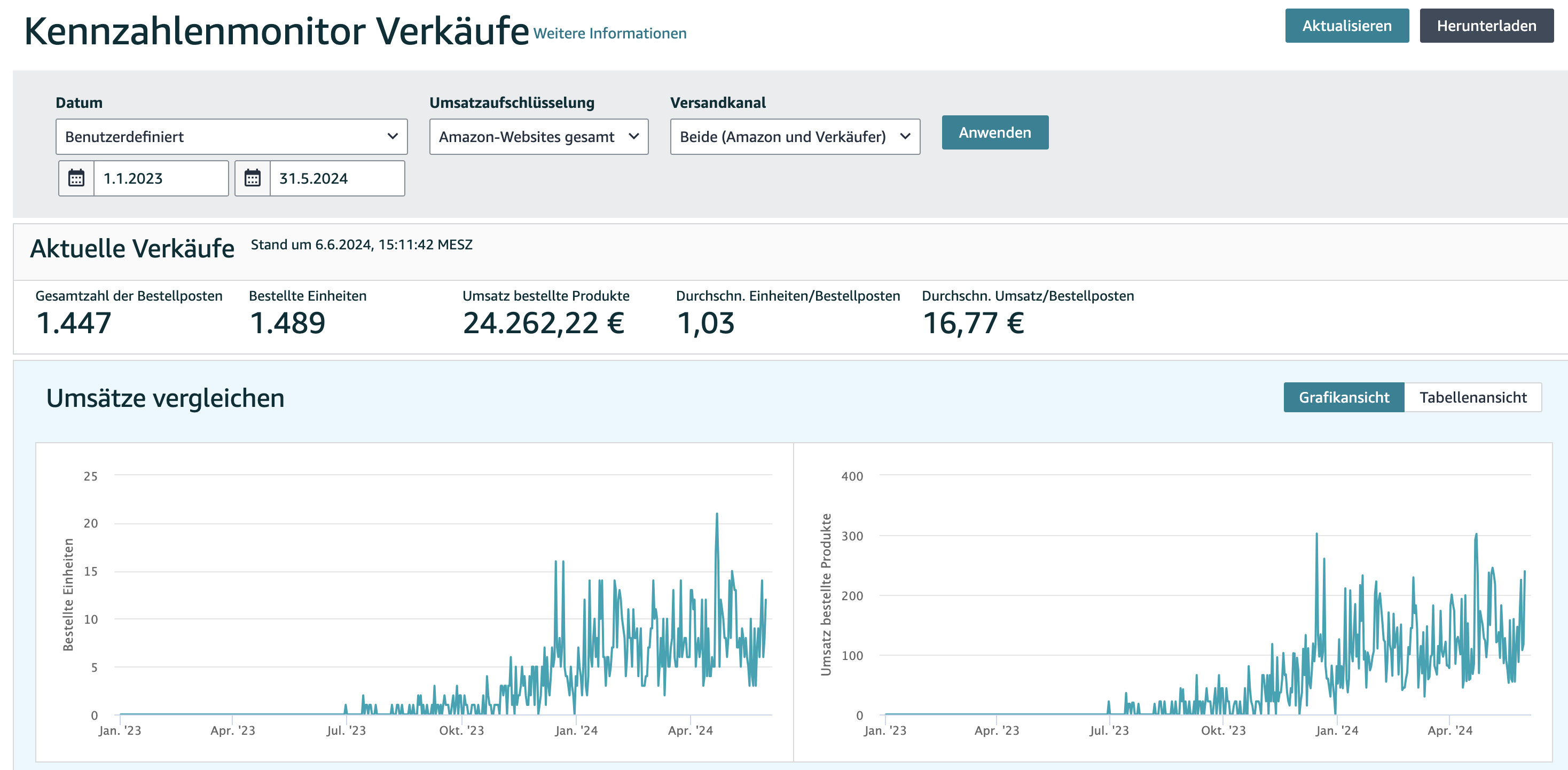
Task: Expand the Versandkanal dropdown
Action: point(795,136)
